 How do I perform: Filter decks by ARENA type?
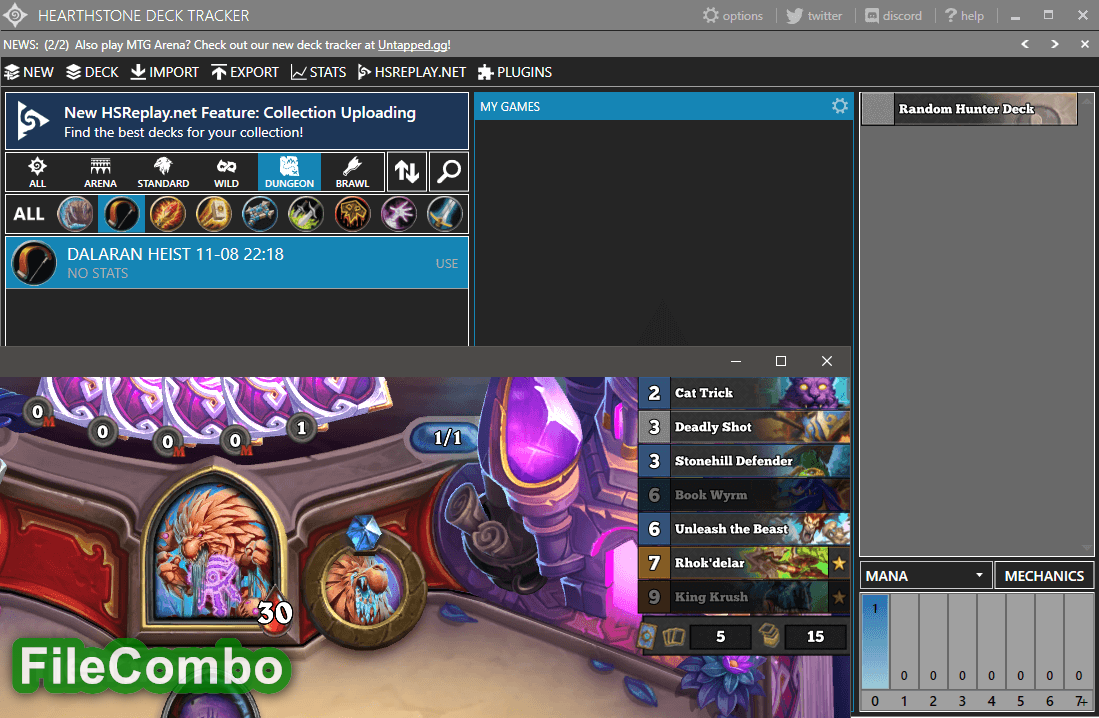(x=100, y=172)
